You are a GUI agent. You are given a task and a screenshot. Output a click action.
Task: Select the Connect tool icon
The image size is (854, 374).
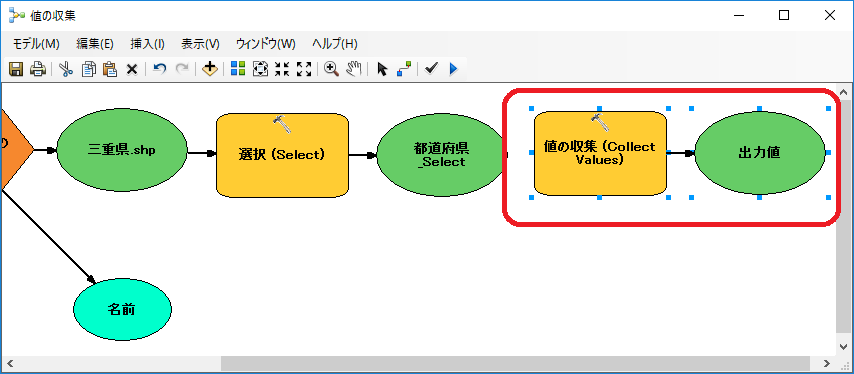pyautogui.click(x=404, y=69)
